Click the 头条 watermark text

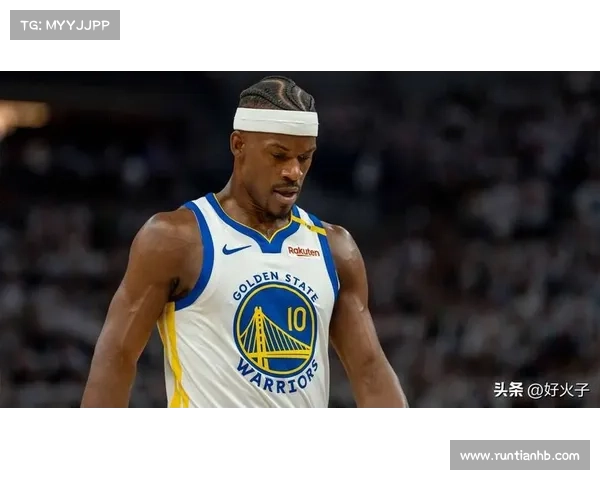tap(508, 389)
